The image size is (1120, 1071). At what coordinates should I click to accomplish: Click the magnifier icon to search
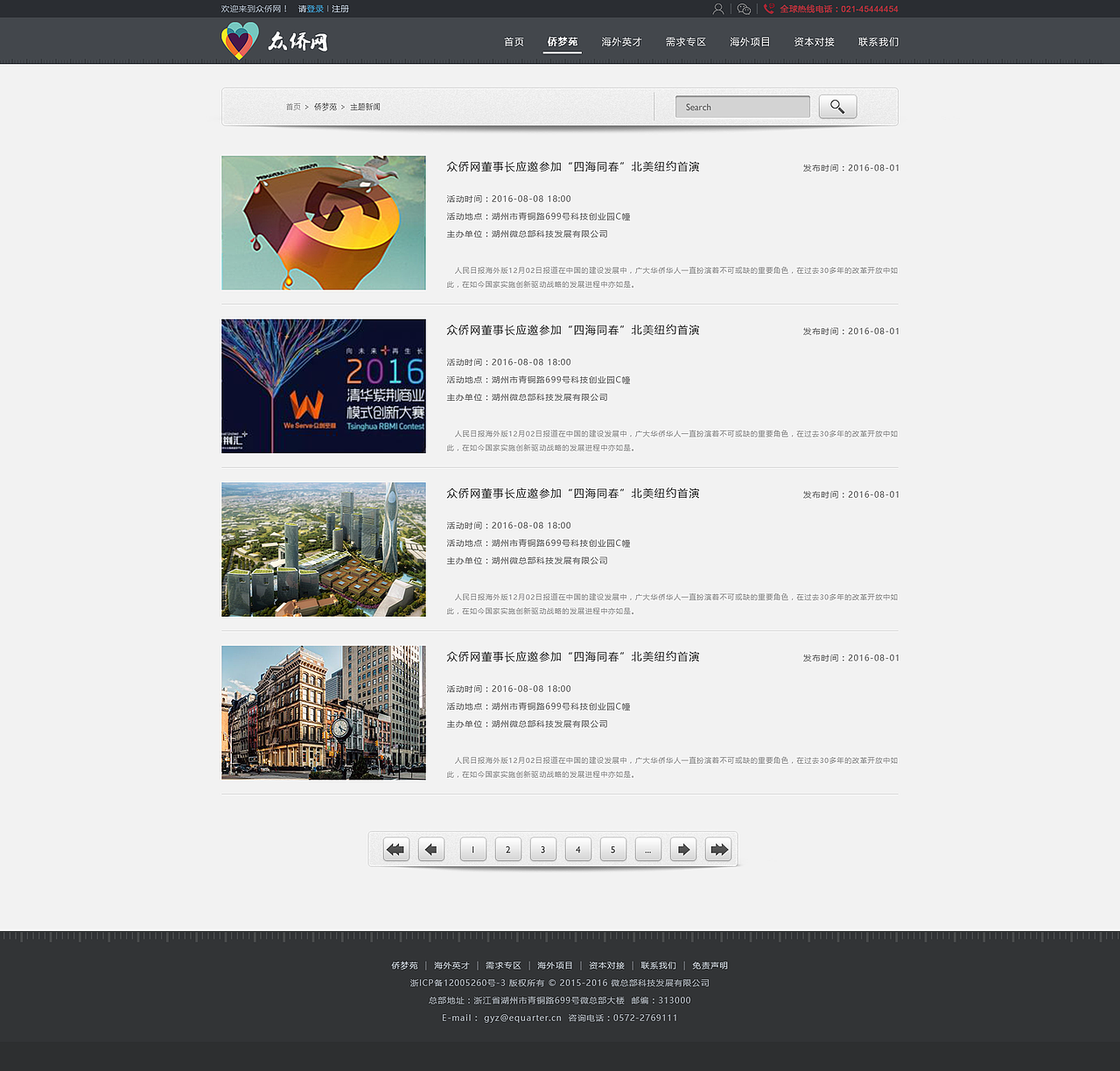tap(836, 106)
